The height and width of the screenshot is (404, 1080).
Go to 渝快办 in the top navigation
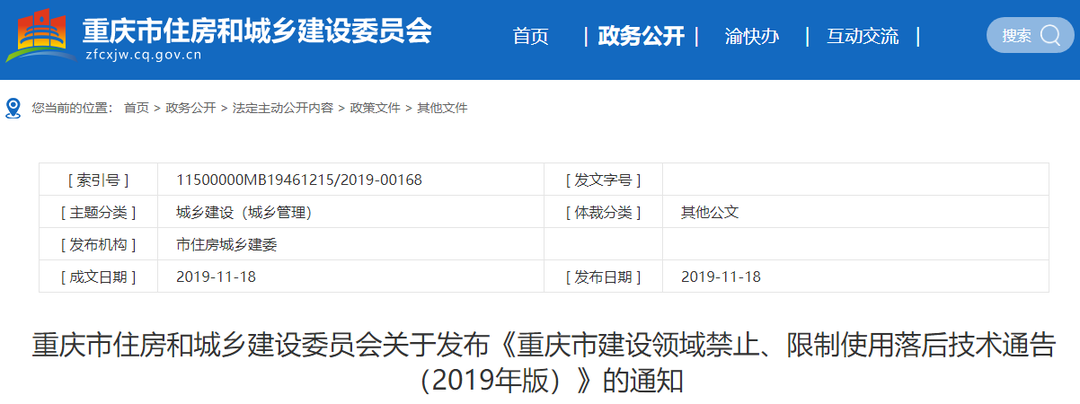pos(752,37)
